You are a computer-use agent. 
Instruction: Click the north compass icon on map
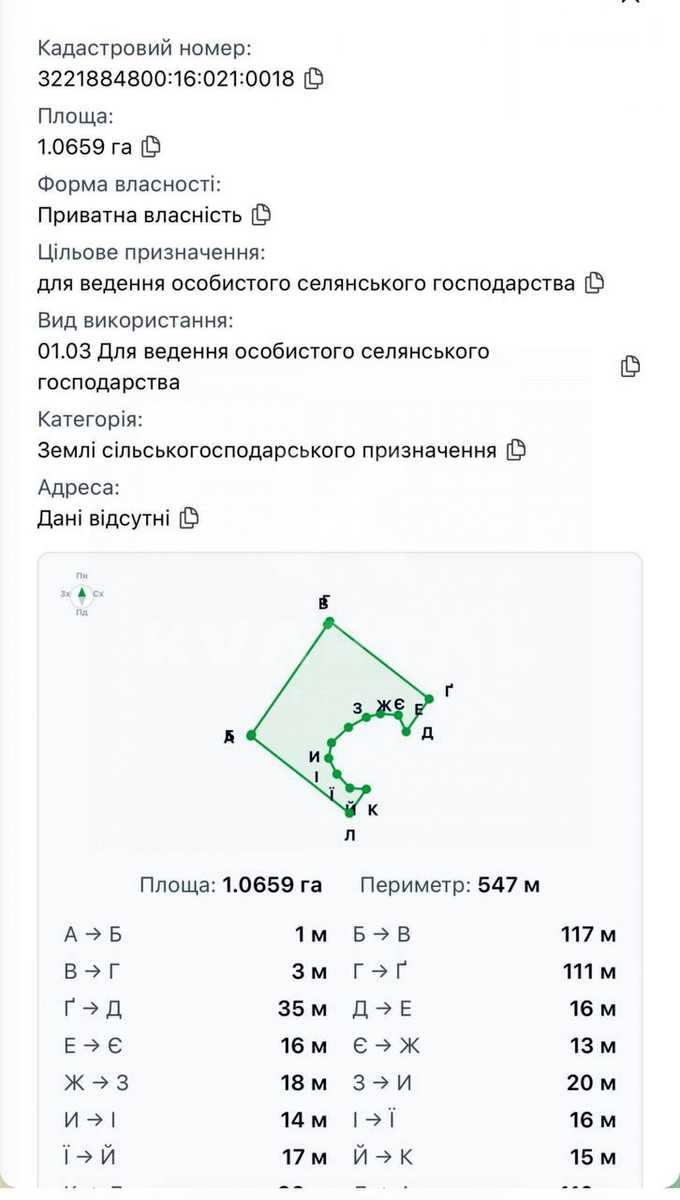(x=82, y=594)
